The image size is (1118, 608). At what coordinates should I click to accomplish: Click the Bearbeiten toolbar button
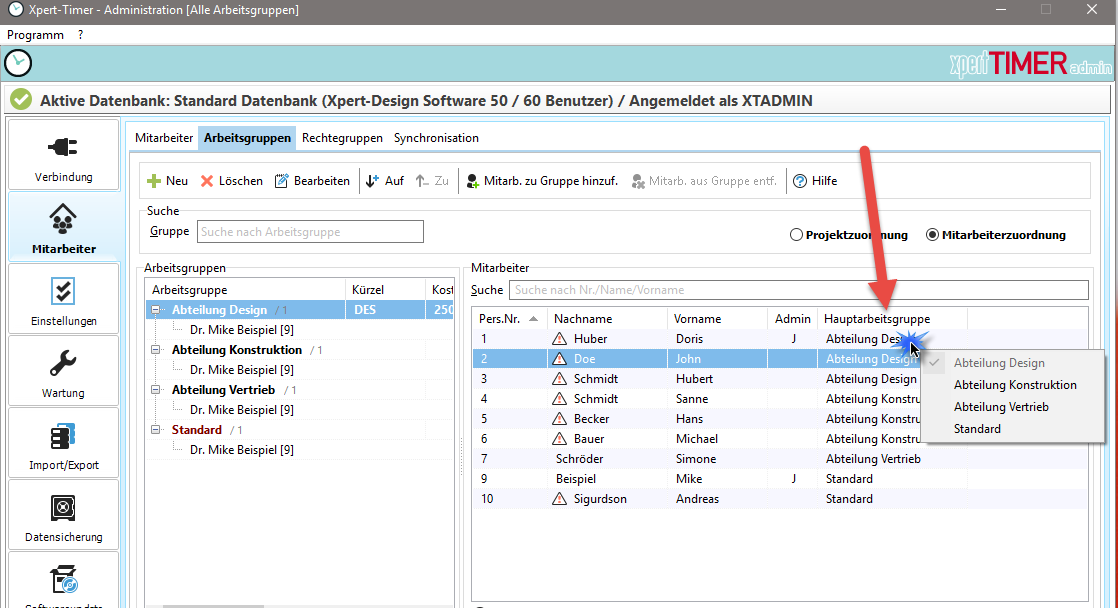[312, 181]
